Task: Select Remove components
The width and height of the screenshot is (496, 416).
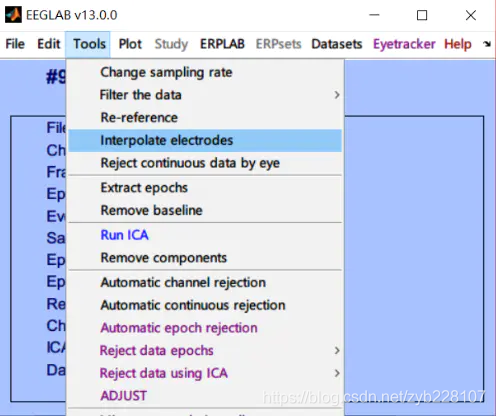Action: tap(205, 258)
